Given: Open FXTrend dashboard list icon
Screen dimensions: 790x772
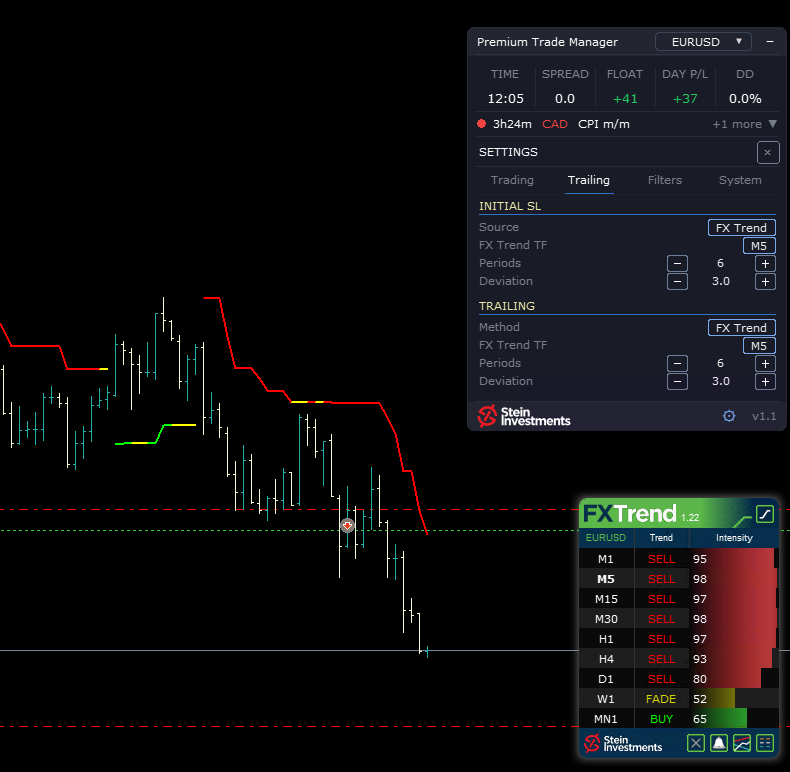Looking at the screenshot, I should pyautogui.click(x=765, y=743).
